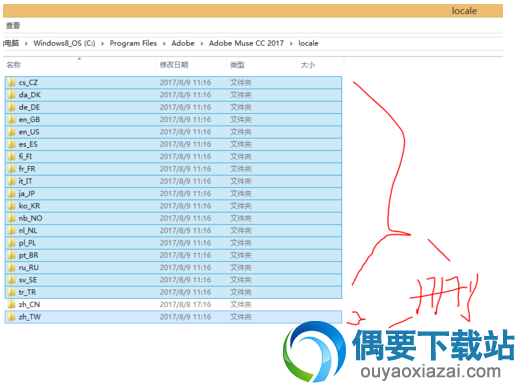Click the 大小 column header
The image size is (526, 383).
click(308, 65)
